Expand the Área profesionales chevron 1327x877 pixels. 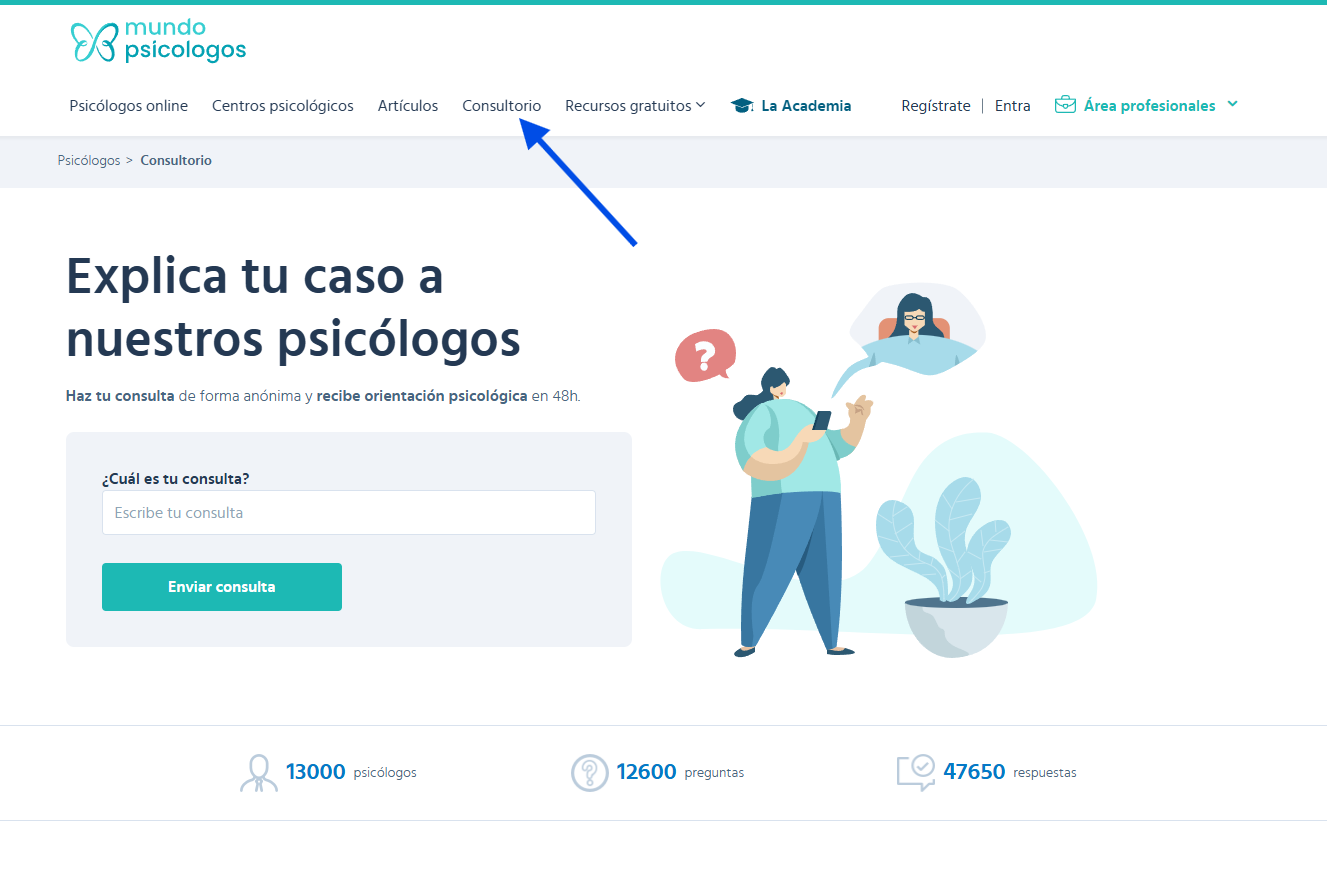point(1232,104)
